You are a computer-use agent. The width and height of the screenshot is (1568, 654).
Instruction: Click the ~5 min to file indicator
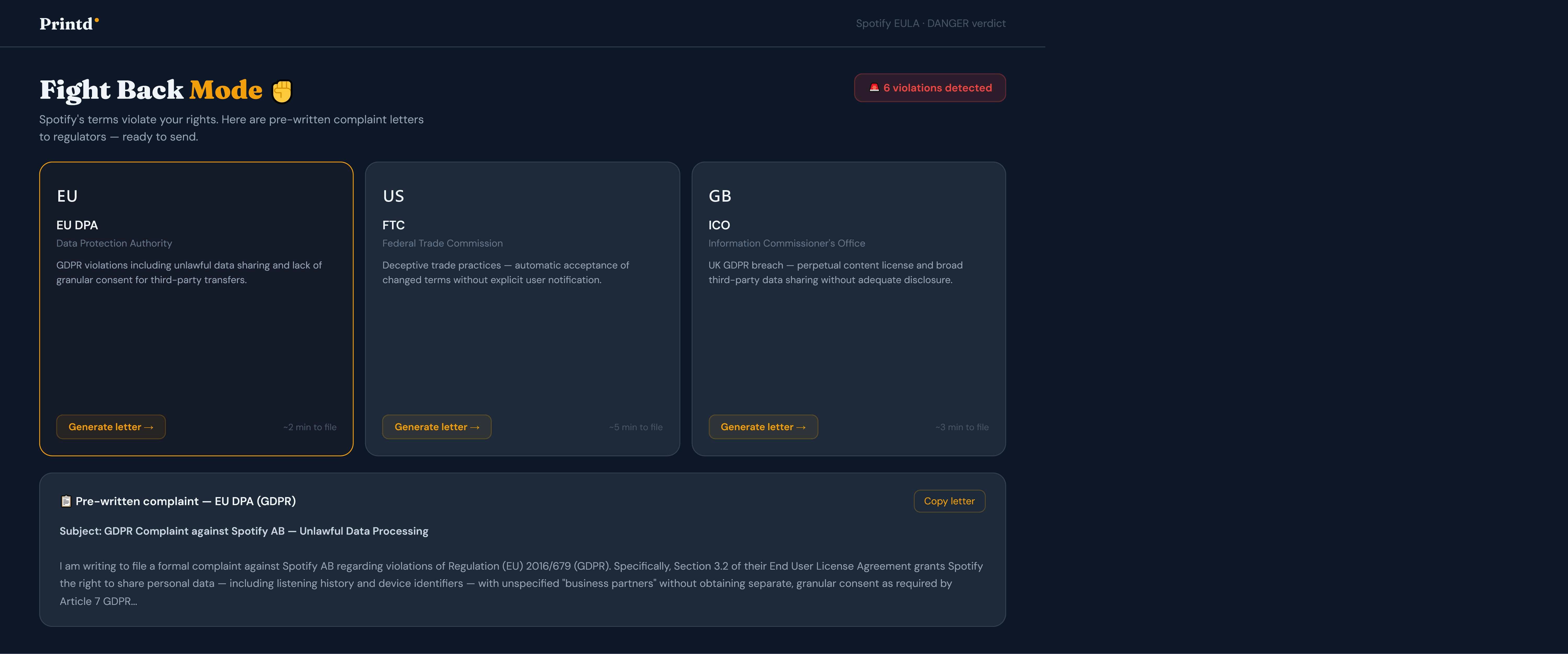[x=636, y=427]
